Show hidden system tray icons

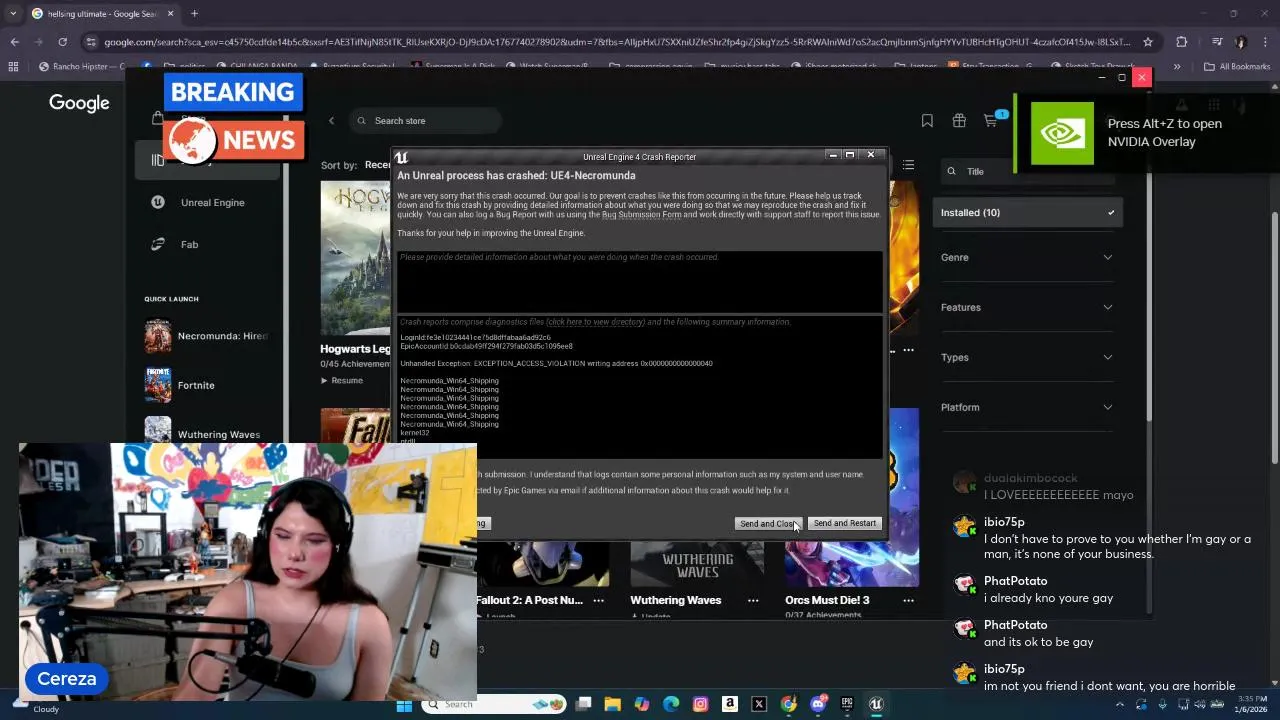1119,705
